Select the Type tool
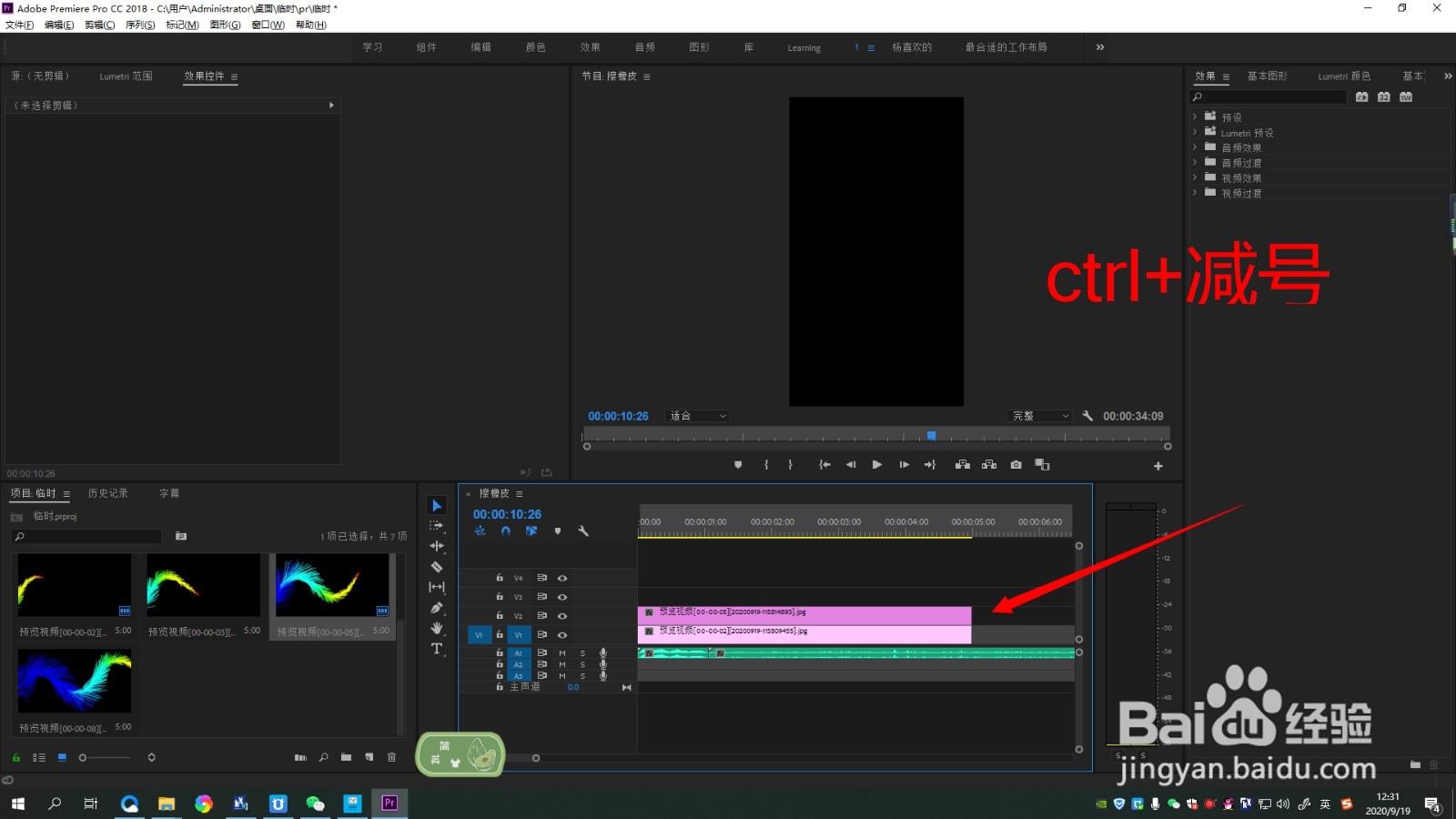This screenshot has height=819, width=1456. [x=437, y=649]
